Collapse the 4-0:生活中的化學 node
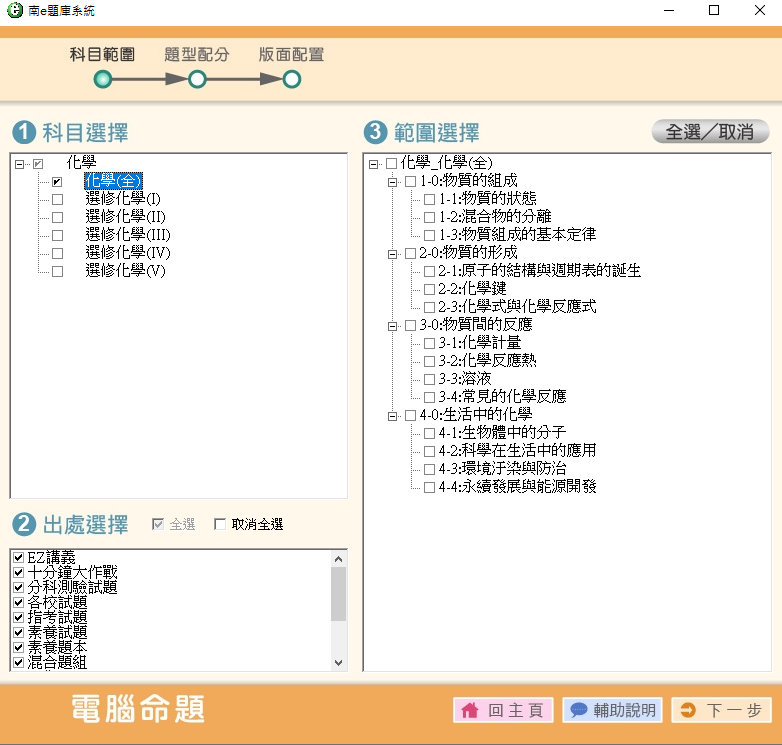The width and height of the screenshot is (782, 745). tap(392, 416)
